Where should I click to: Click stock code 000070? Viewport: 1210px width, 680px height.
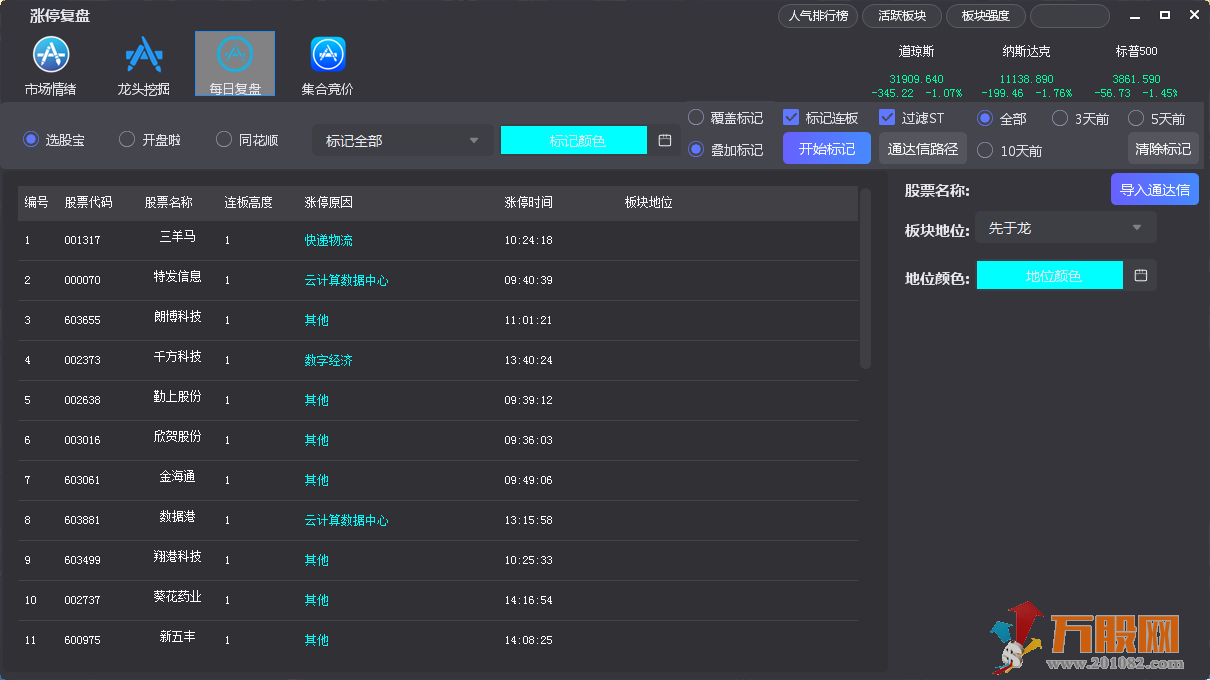(82, 281)
